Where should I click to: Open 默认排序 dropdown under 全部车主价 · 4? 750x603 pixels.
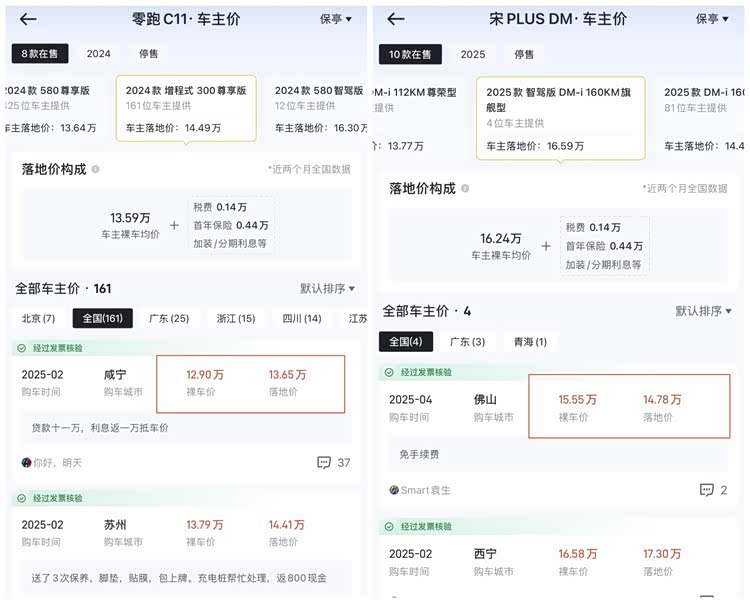tap(703, 311)
